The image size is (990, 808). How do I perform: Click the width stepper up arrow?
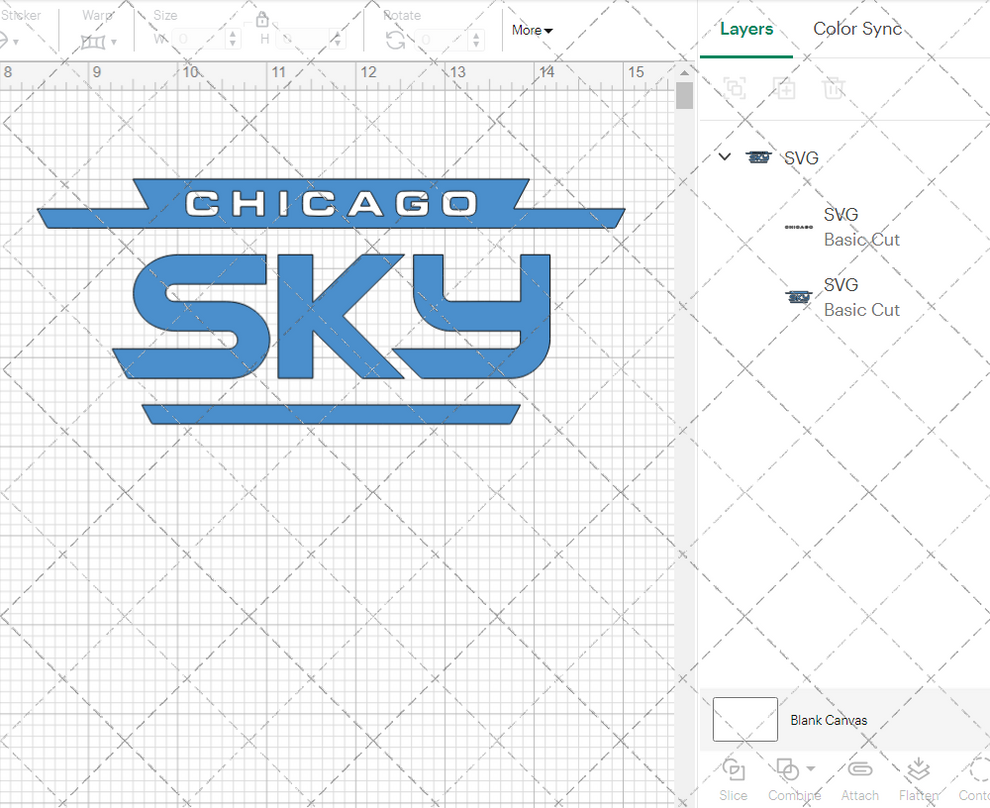233,36
